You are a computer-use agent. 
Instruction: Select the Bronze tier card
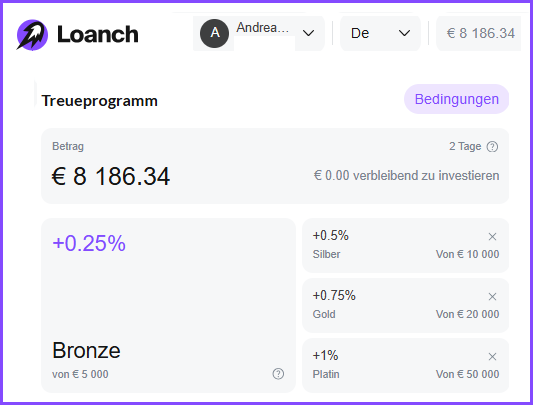(168, 305)
